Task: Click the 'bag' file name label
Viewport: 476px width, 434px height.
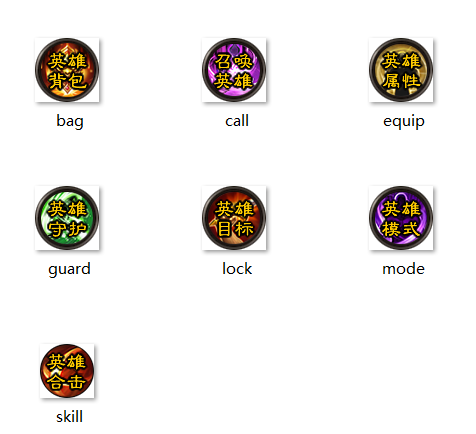Action: pos(70,121)
